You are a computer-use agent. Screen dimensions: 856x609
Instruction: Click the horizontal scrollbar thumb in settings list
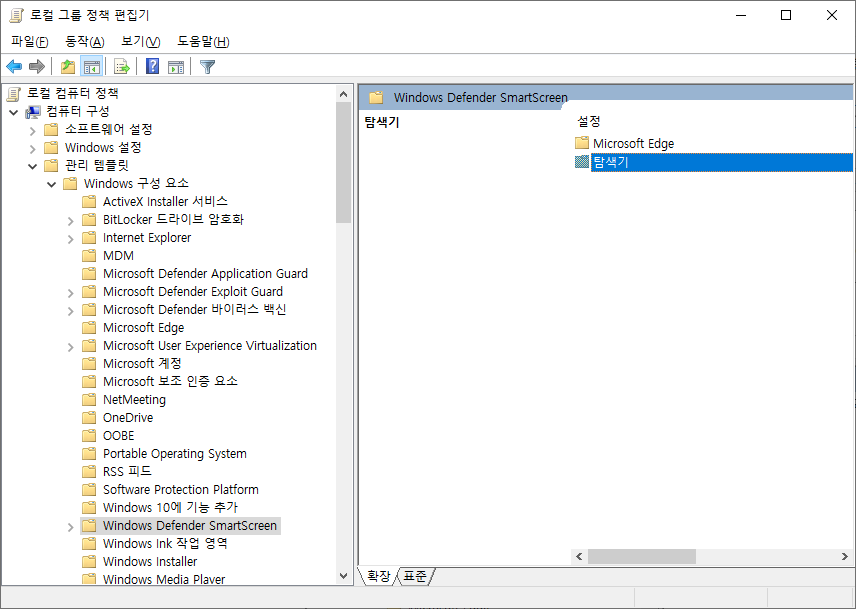coord(642,557)
